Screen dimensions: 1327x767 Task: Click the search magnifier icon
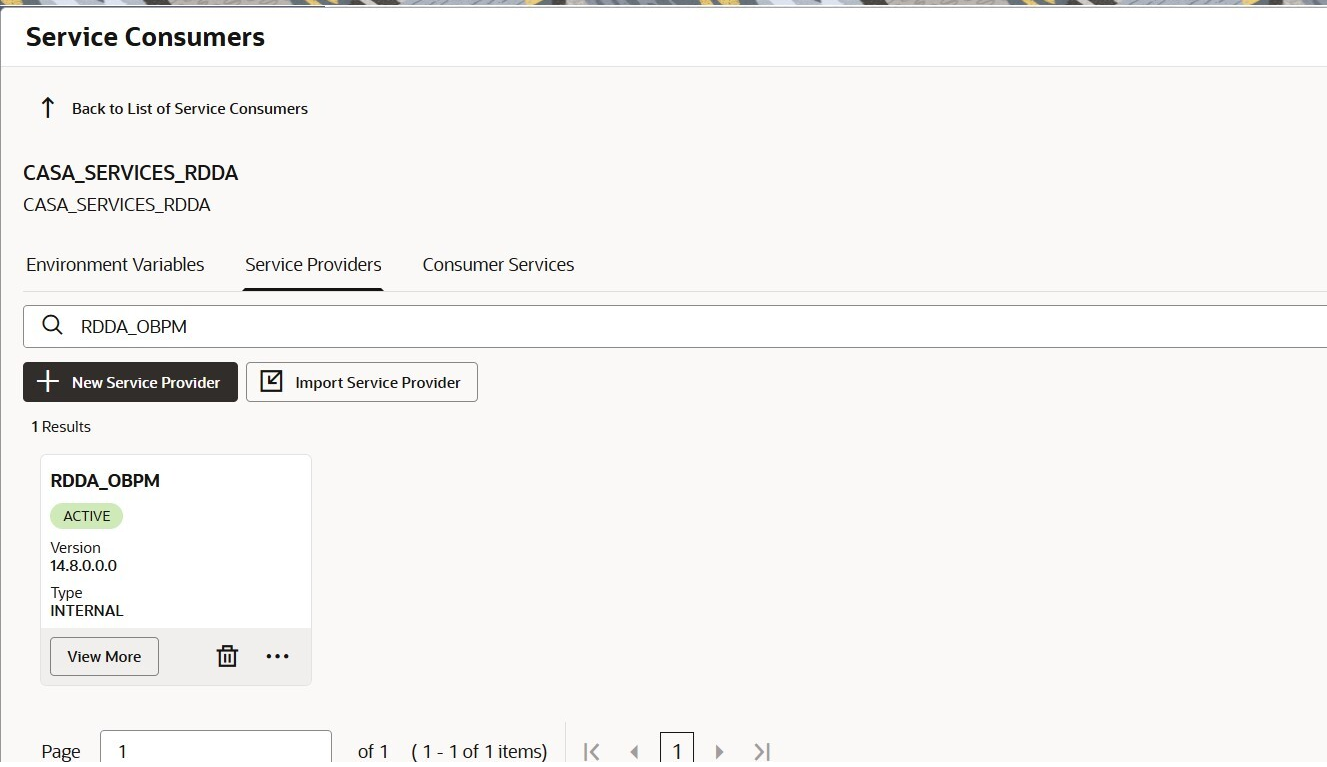(52, 326)
